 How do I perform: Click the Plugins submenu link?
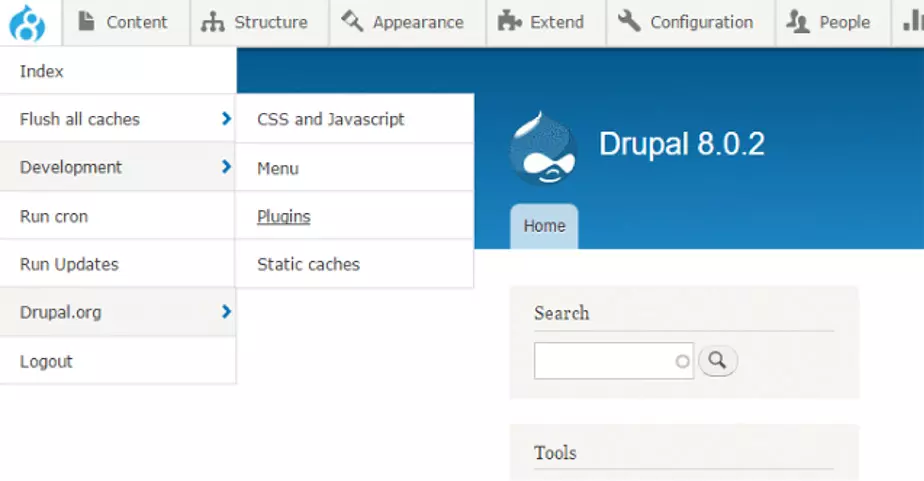tap(283, 217)
